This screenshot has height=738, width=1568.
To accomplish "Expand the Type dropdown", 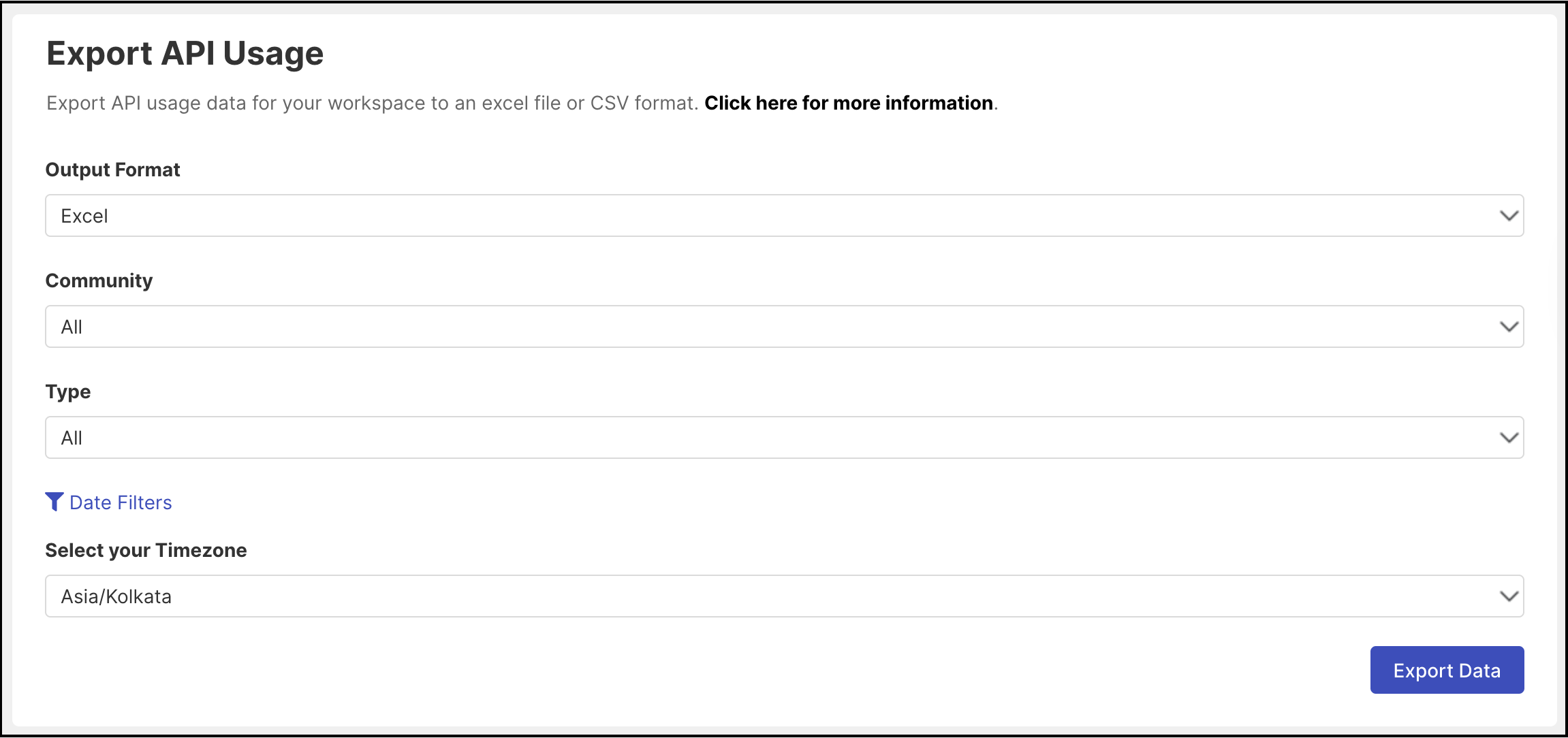I will pos(784,438).
